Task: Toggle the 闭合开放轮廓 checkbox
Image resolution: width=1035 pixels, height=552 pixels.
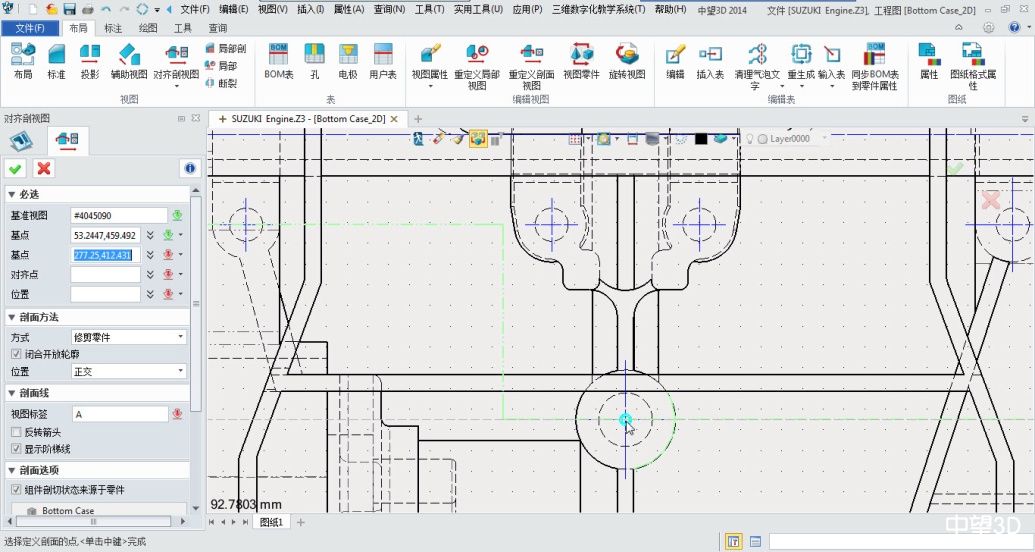Action: [x=16, y=354]
